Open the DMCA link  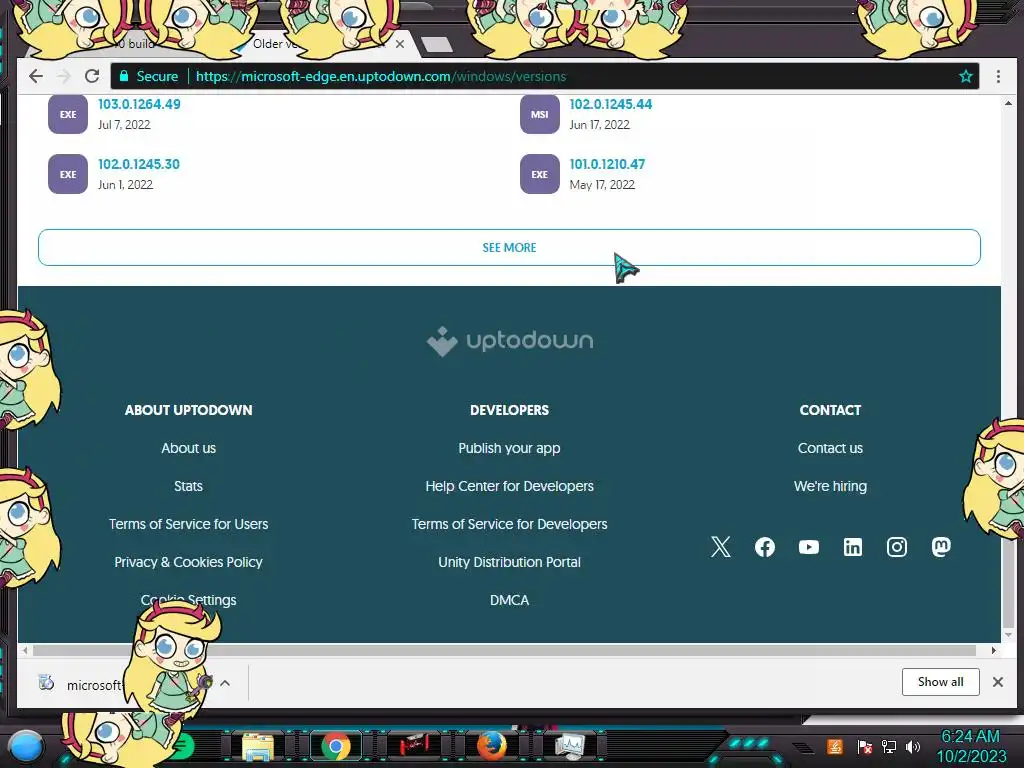[509, 600]
